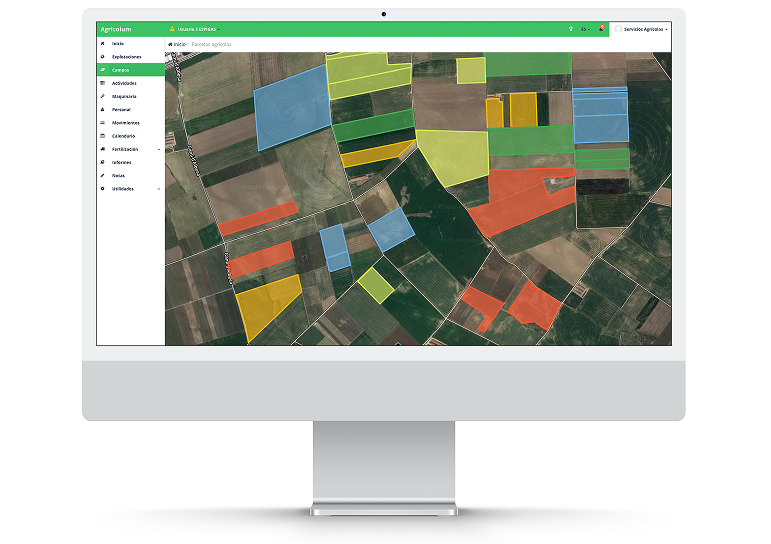Click the Notas pencil icon
Viewport: 771px width, 544px height.
[102, 175]
